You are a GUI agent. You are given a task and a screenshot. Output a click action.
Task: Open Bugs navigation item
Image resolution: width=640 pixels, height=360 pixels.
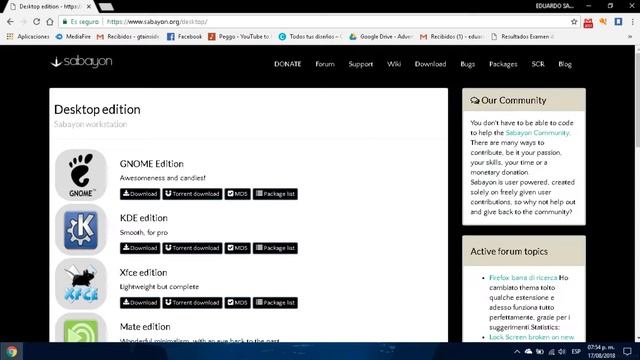(467, 64)
